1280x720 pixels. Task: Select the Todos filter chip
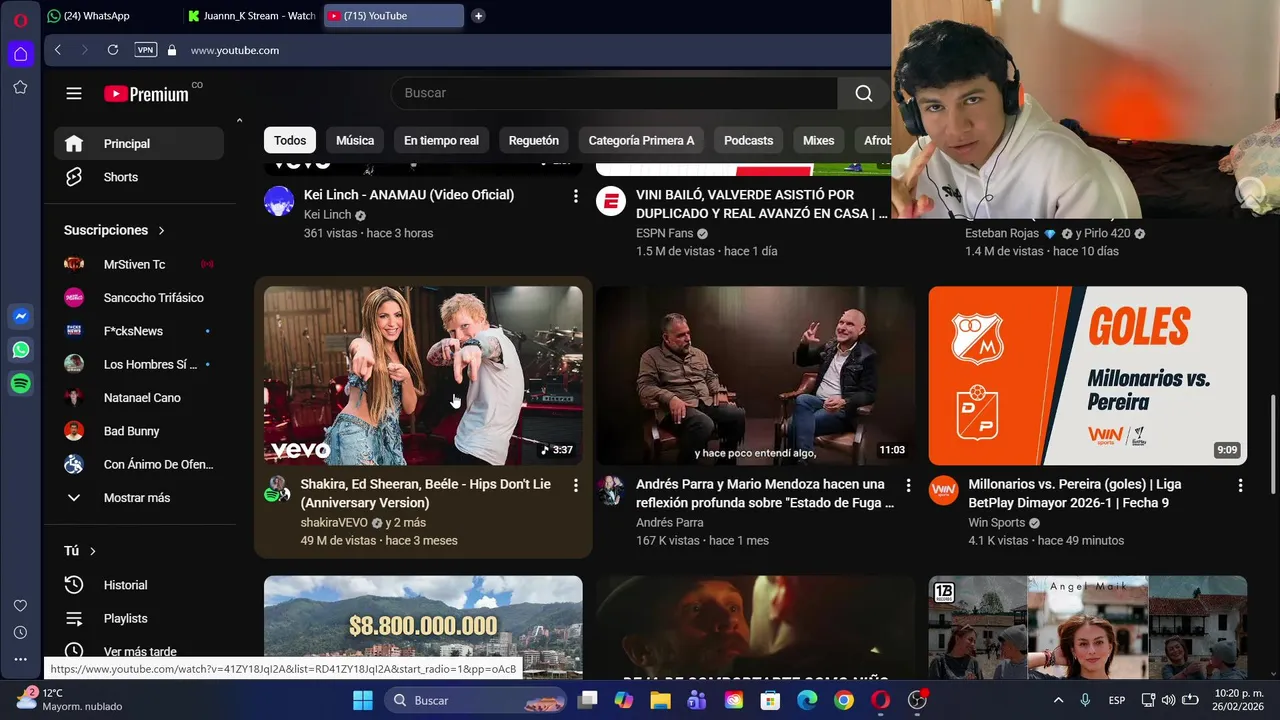[290, 141]
